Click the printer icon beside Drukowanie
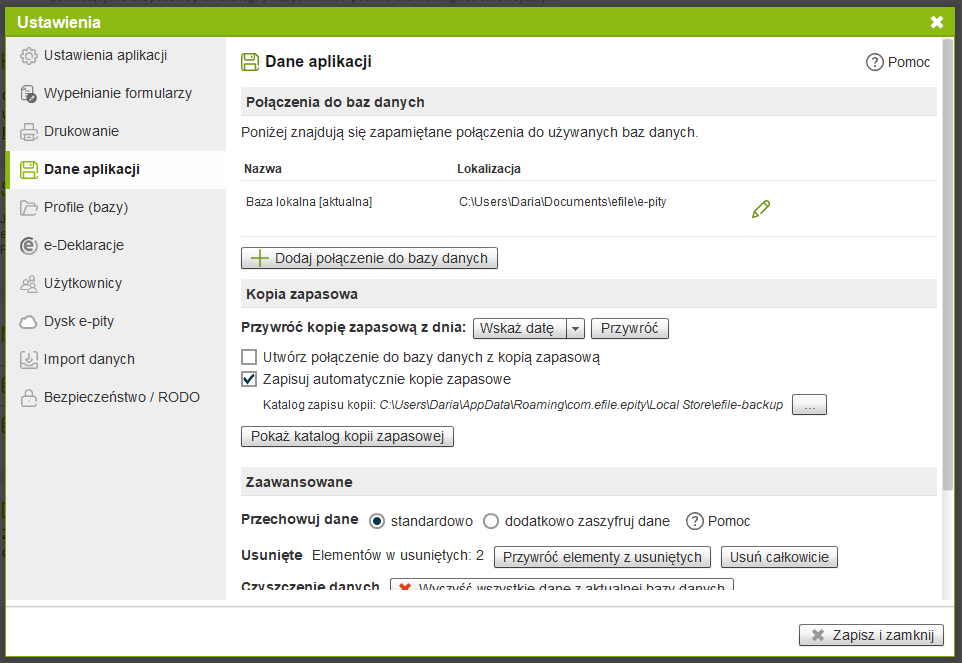This screenshot has width=962, height=663. pos(29,132)
